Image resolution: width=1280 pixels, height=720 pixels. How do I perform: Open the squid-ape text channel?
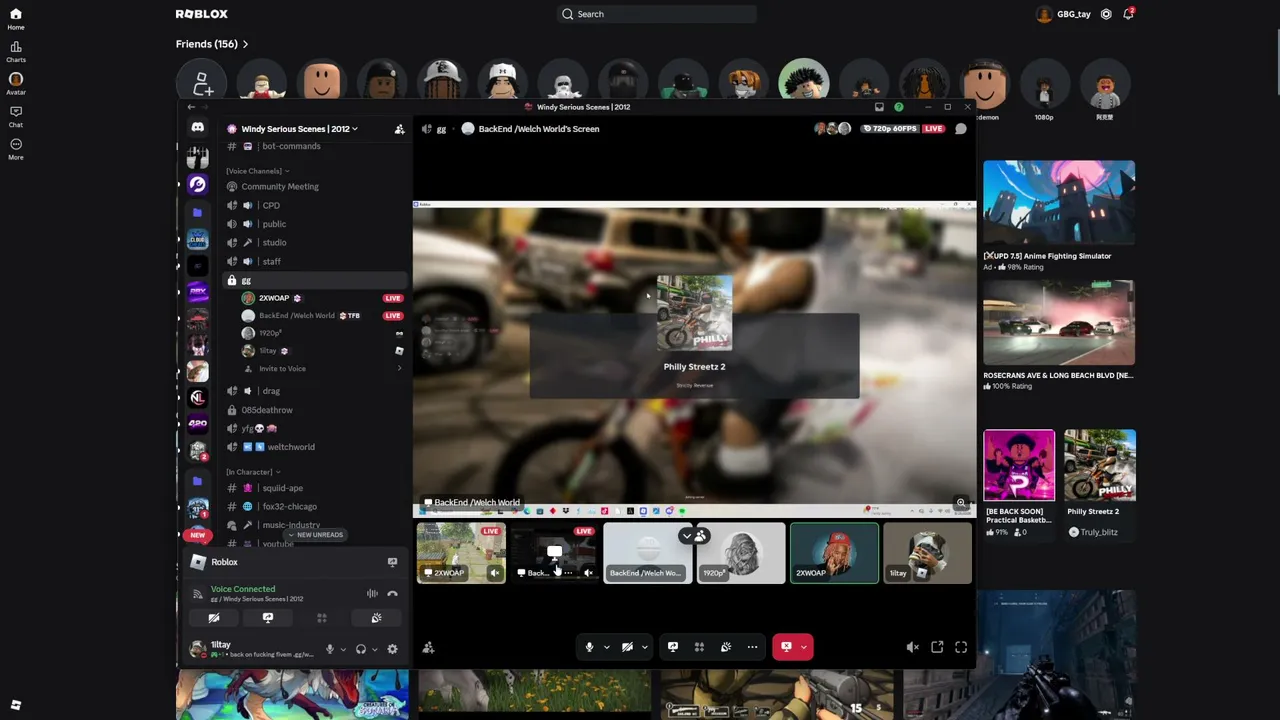pyautogui.click(x=315, y=488)
